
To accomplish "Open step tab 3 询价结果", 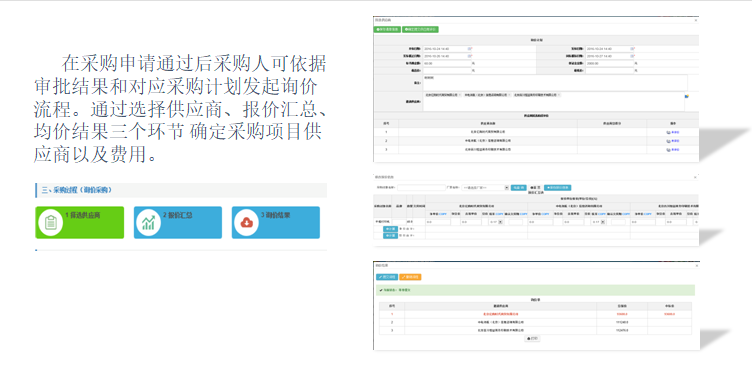I will point(276,223).
